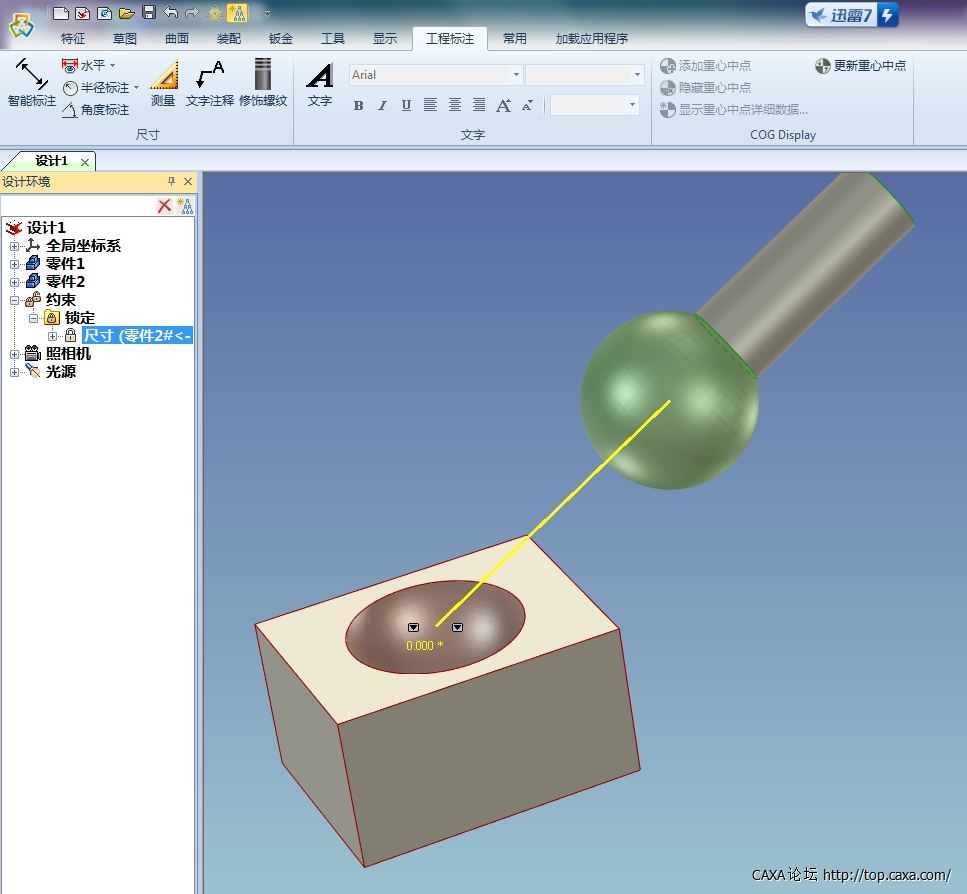The height and width of the screenshot is (894, 967).
Task: Open the 文字注释 text annotation tool
Action: click(x=210, y=83)
